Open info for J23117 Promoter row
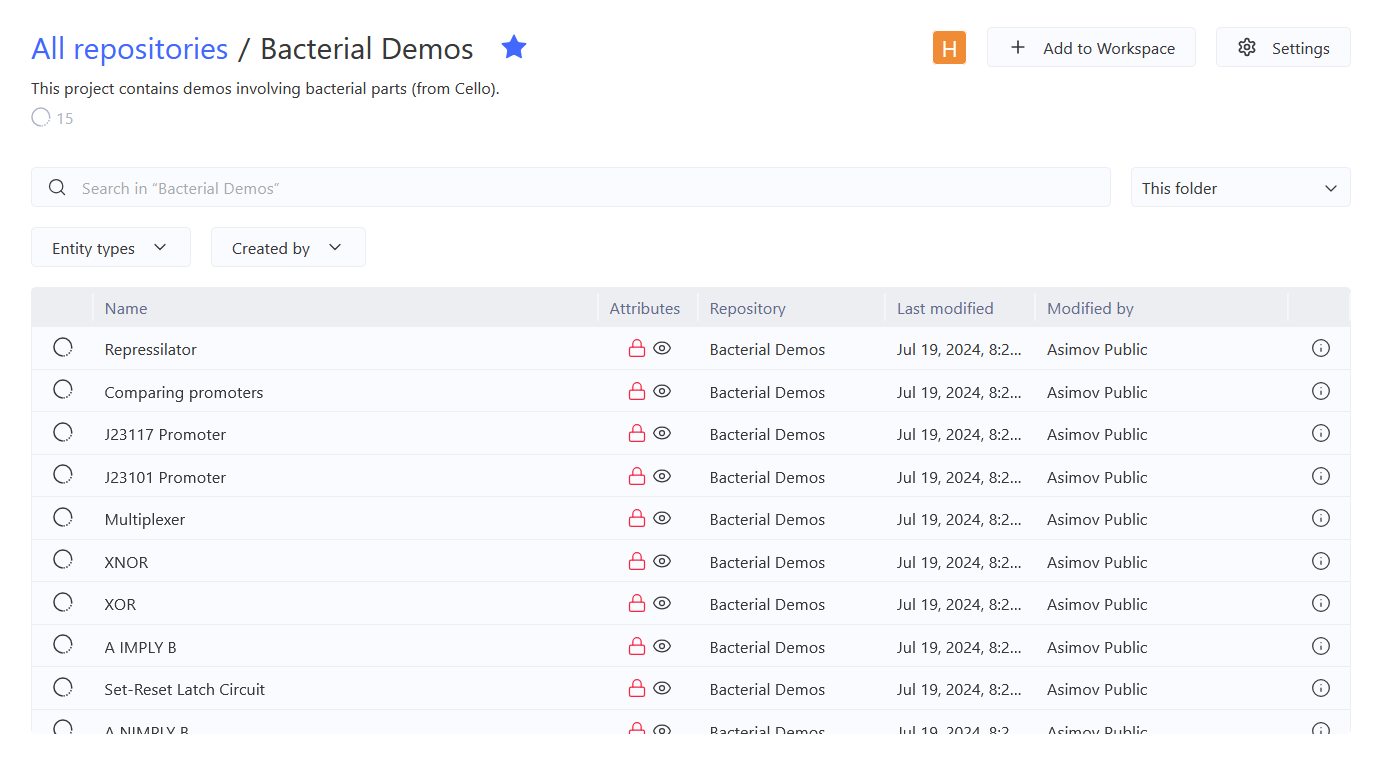The height and width of the screenshot is (771, 1400). pyautogui.click(x=1320, y=434)
